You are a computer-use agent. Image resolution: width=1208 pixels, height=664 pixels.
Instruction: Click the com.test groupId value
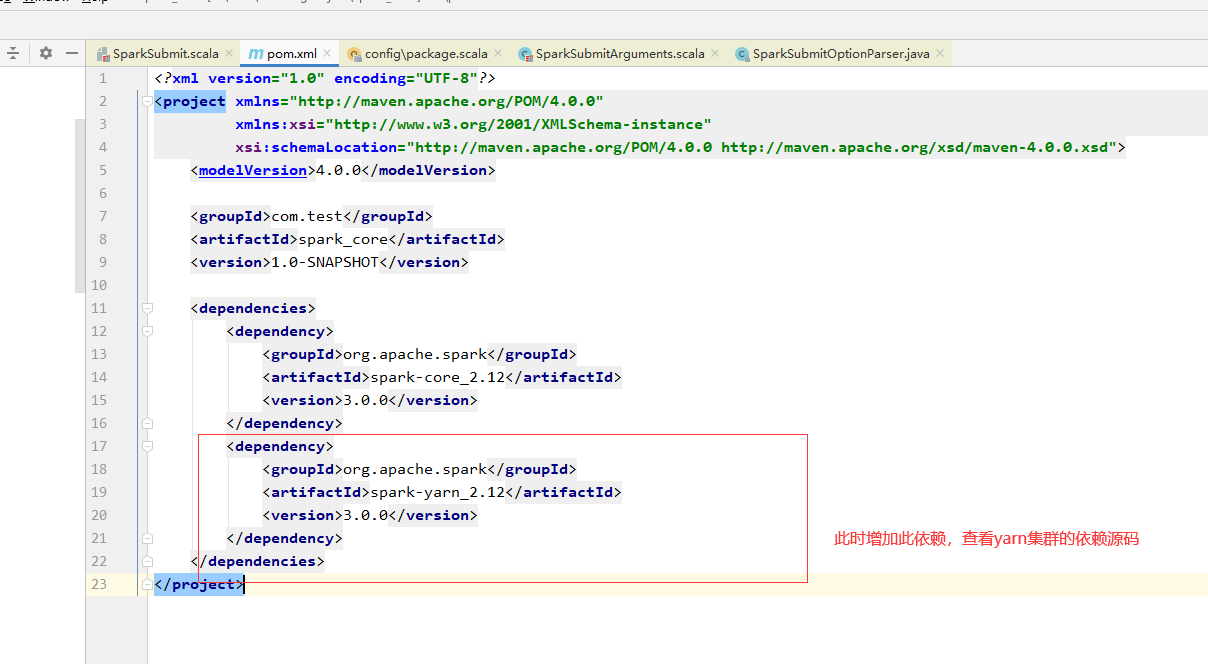[307, 216]
